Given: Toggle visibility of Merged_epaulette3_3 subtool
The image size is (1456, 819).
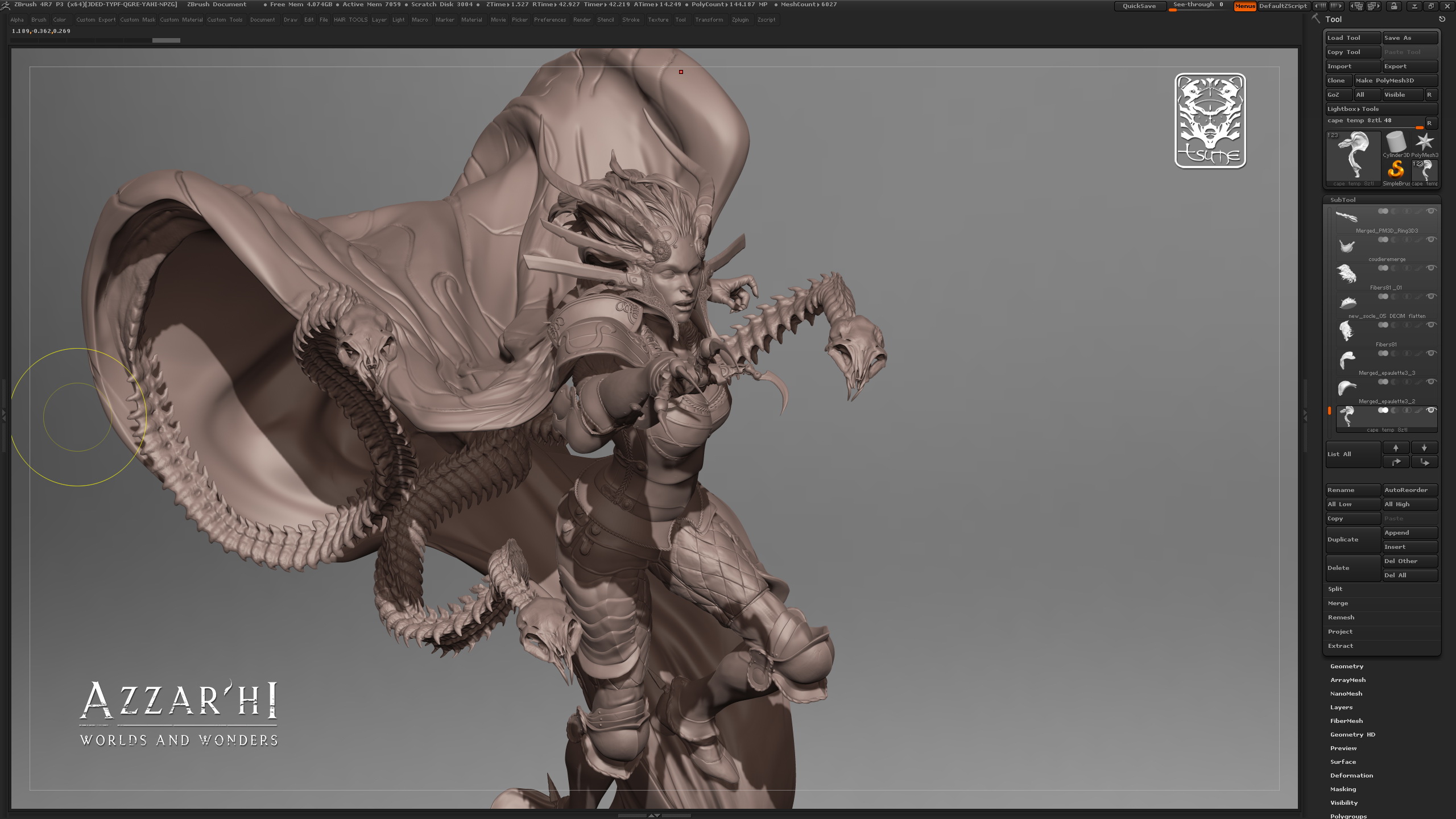Looking at the screenshot, I should [x=1432, y=353].
